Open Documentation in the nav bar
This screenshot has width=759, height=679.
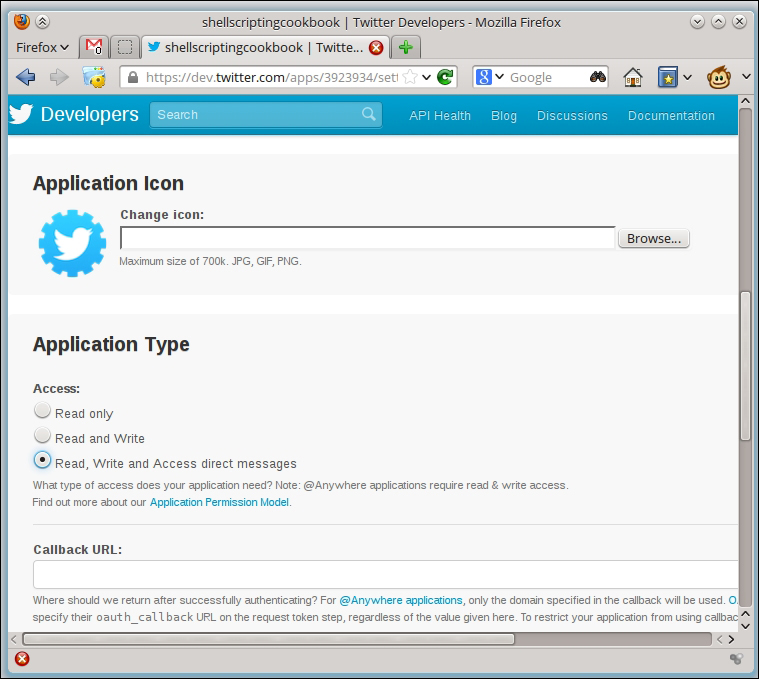(x=671, y=116)
